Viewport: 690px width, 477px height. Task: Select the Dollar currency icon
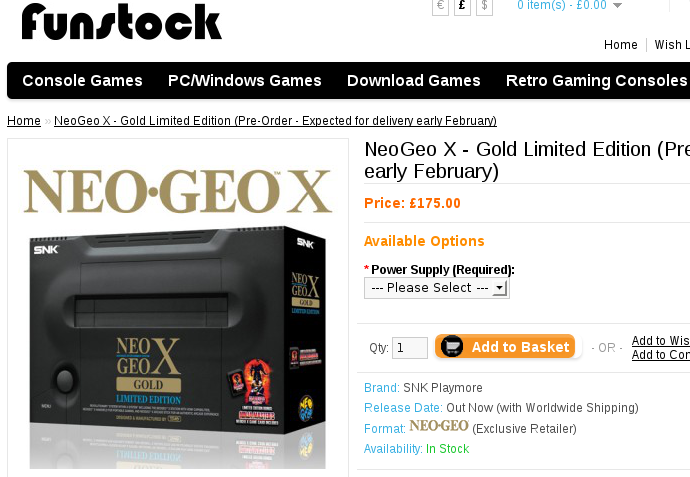pyautogui.click(x=484, y=6)
